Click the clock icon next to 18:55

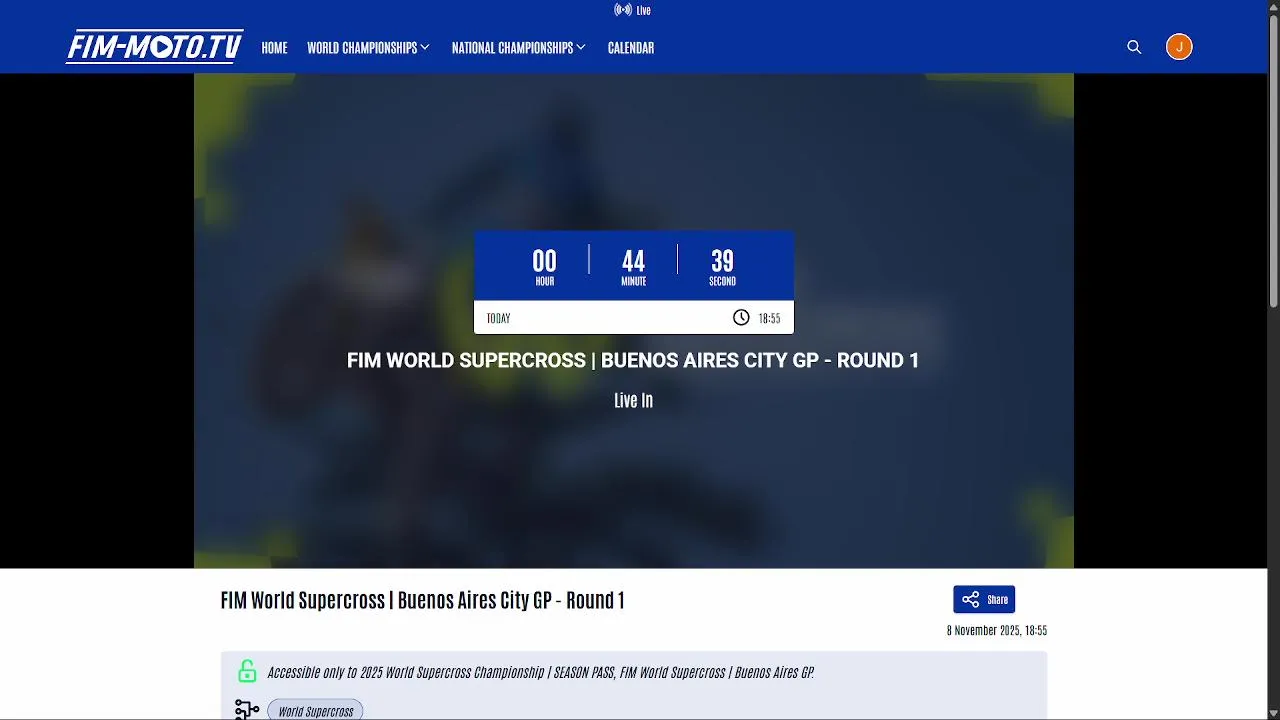tap(741, 318)
